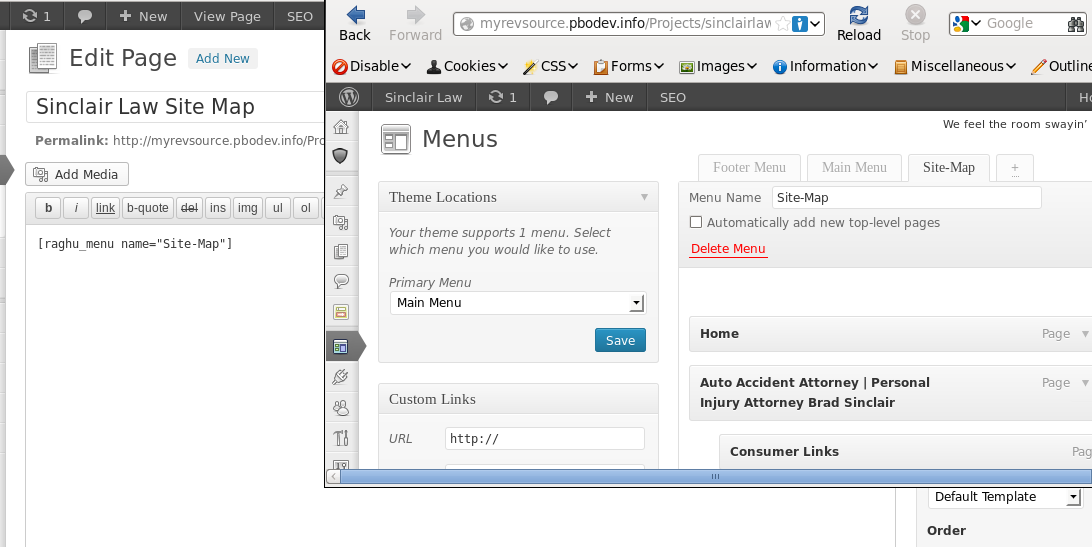Screen dimensions: 1092x547
Task: Open Posts pushpin icon in sidebar
Action: pos(341,192)
